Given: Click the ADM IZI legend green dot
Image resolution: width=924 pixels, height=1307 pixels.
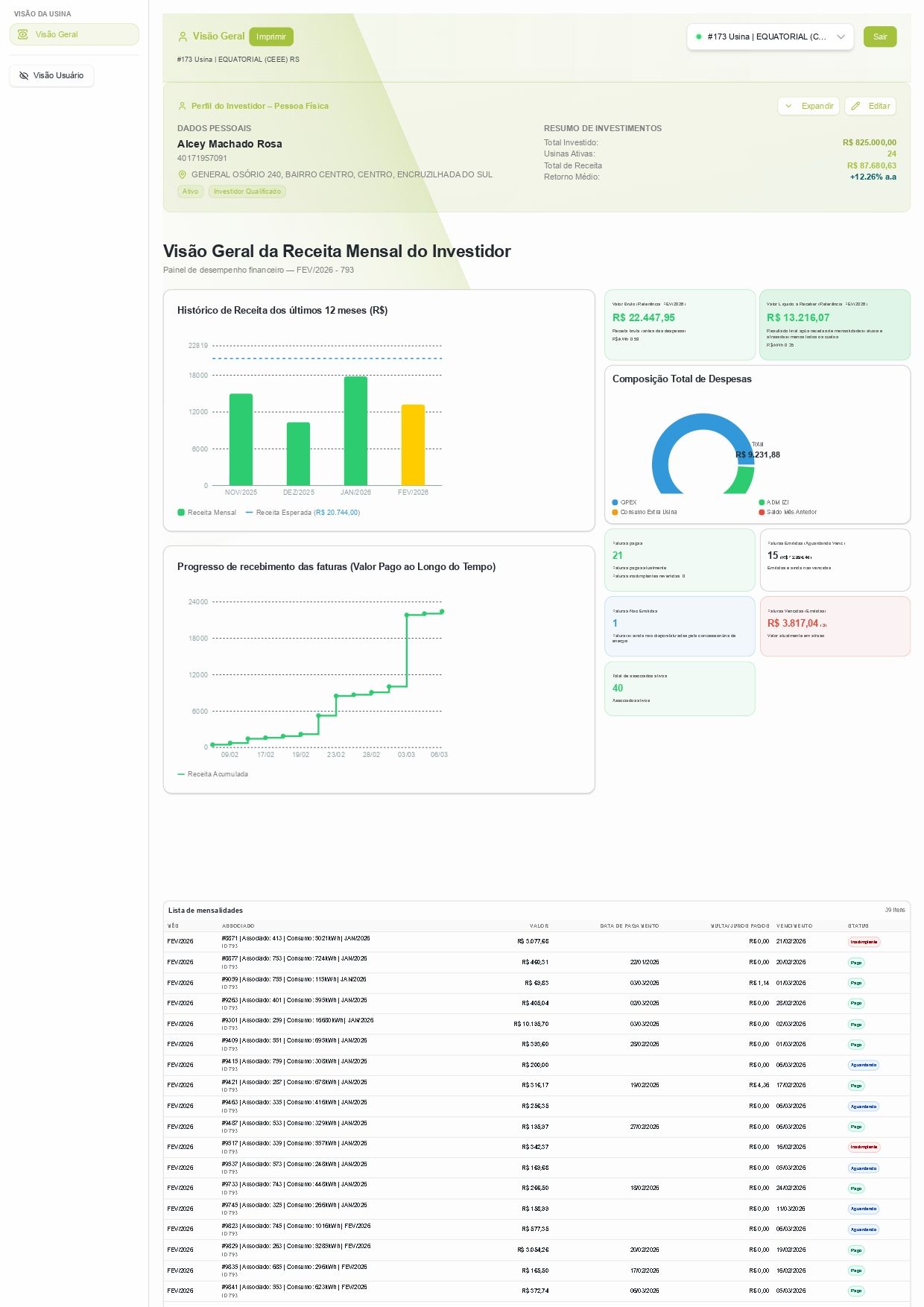Looking at the screenshot, I should pos(762,502).
